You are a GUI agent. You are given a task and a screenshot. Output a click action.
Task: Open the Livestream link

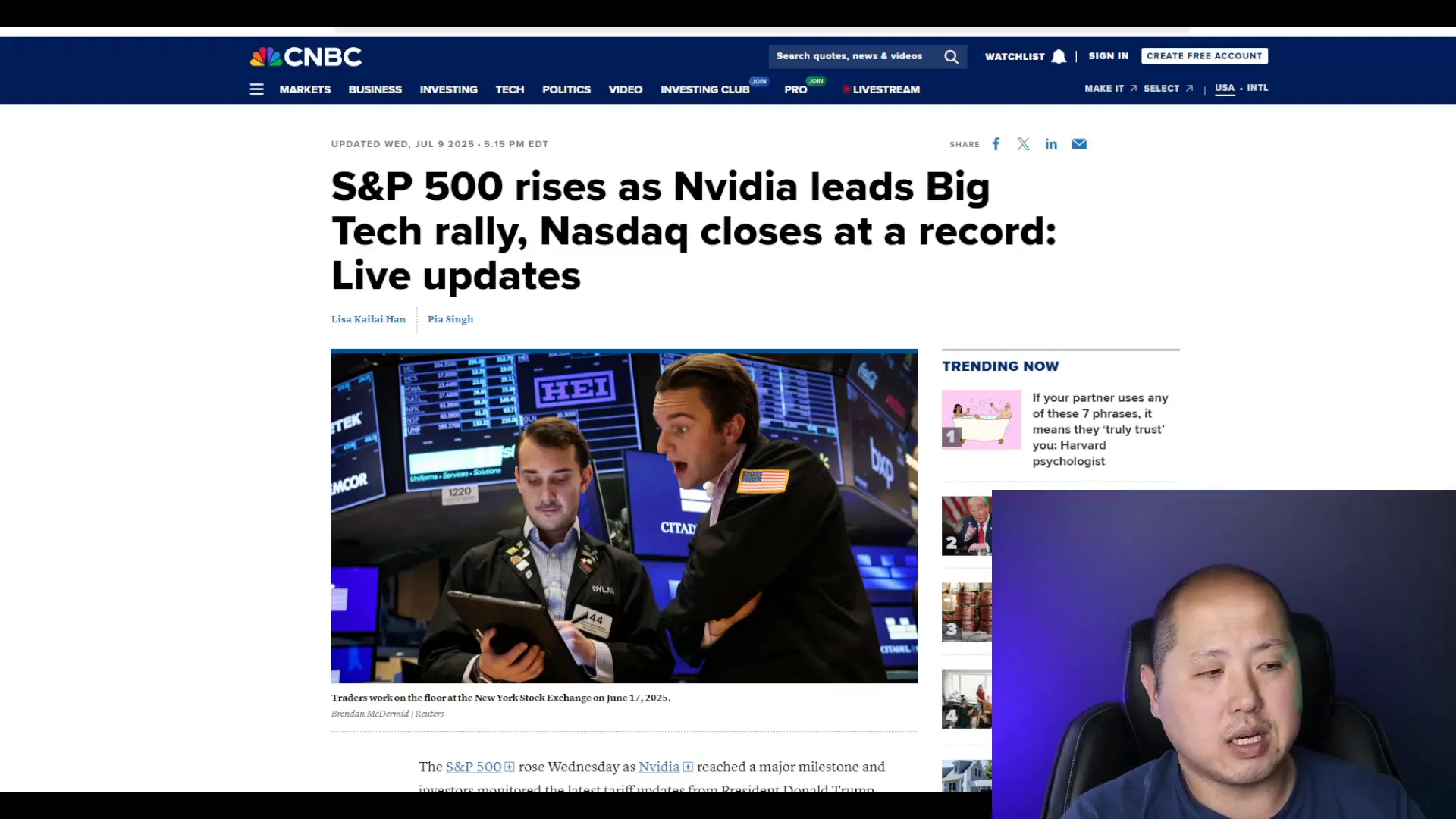pyautogui.click(x=881, y=89)
